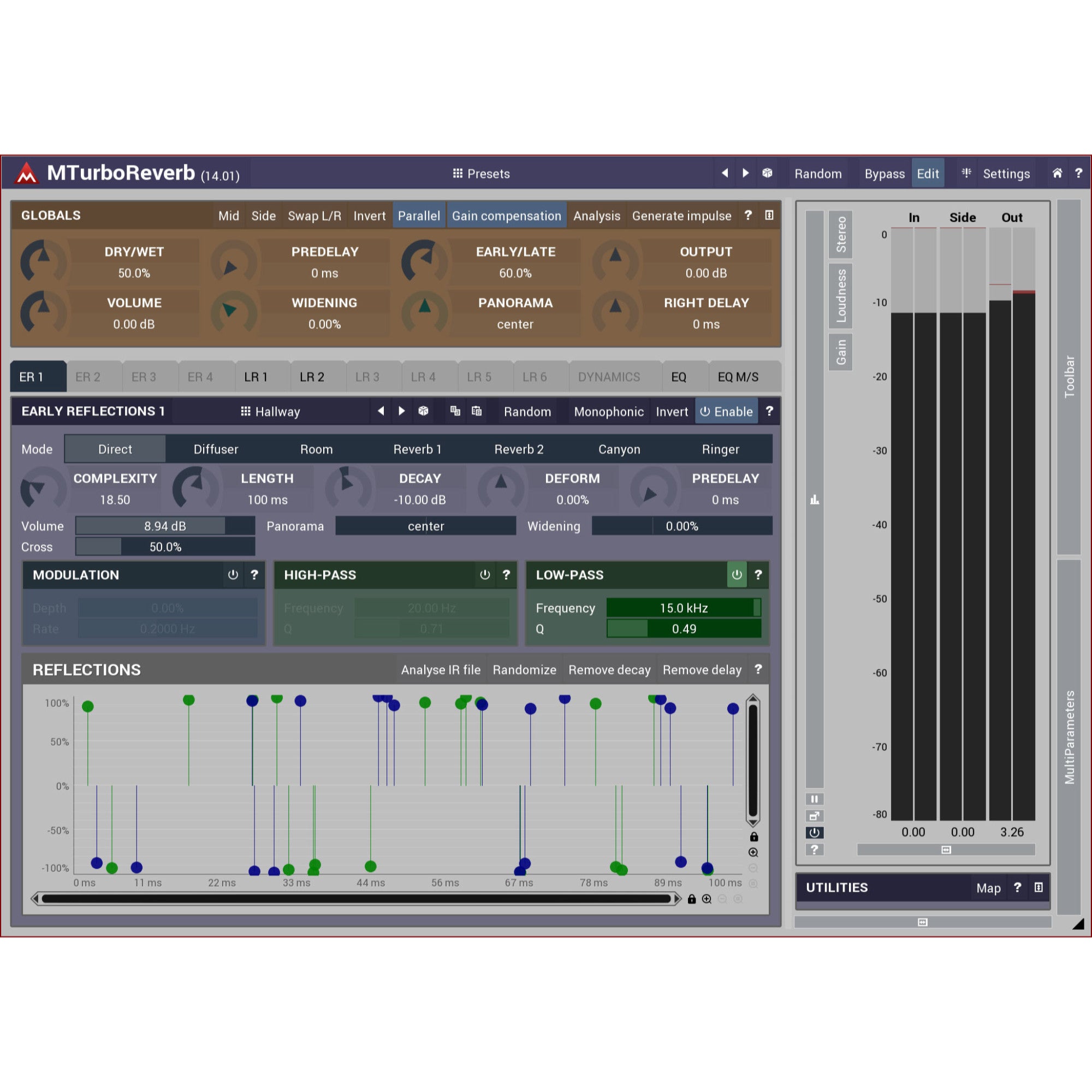Select the Diffuser mode
This screenshot has height=1092, width=1092.
[216, 449]
